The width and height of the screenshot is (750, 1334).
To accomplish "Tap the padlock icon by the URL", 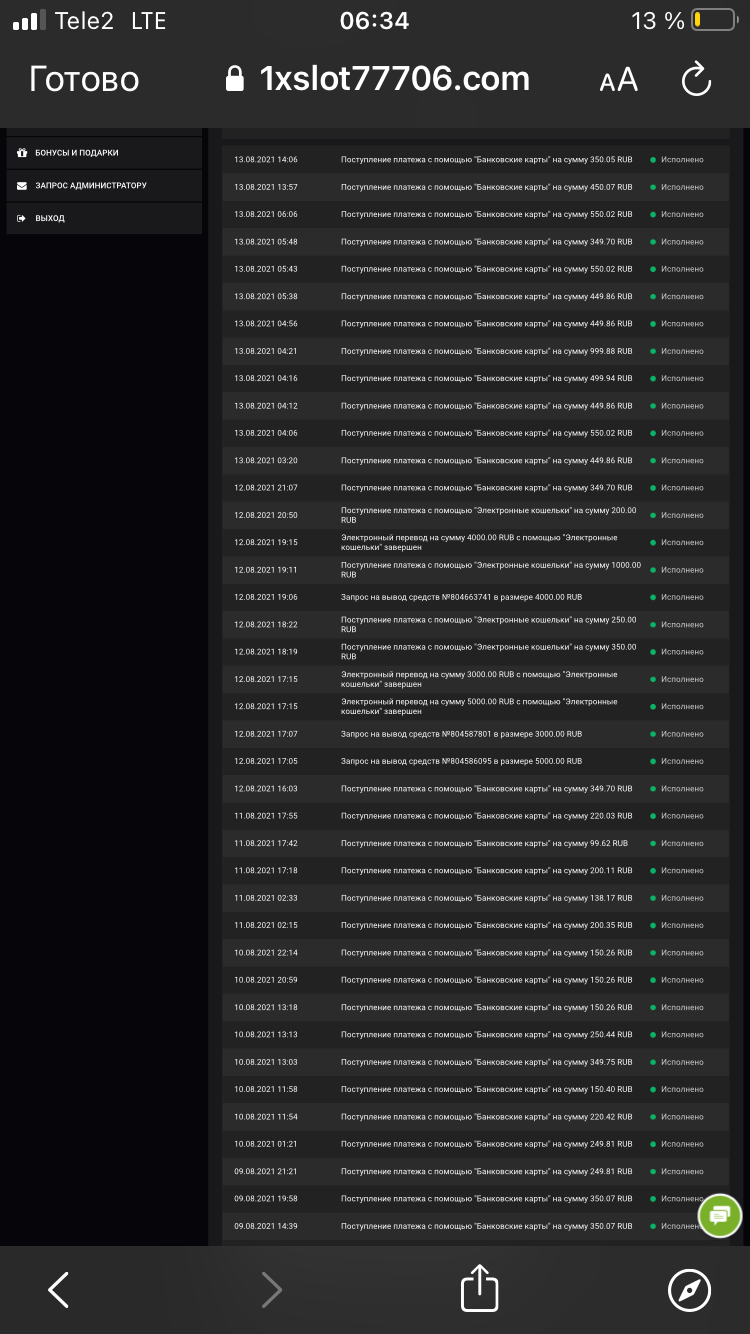I will [x=235, y=79].
